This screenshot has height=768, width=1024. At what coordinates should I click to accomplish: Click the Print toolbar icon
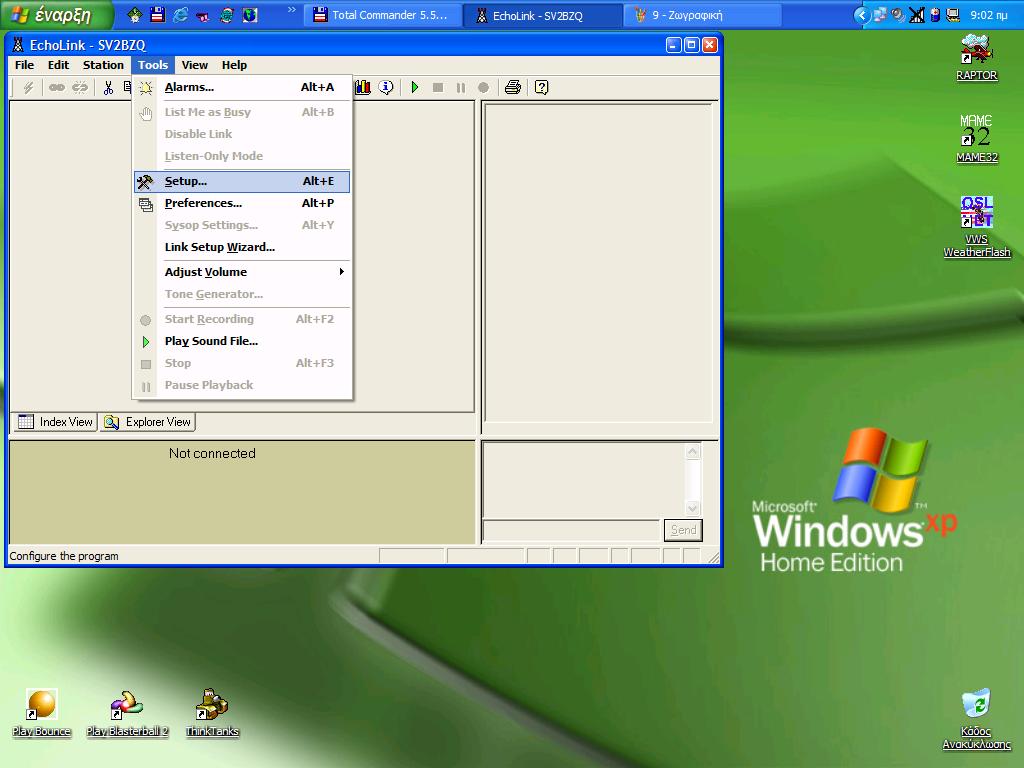point(513,88)
